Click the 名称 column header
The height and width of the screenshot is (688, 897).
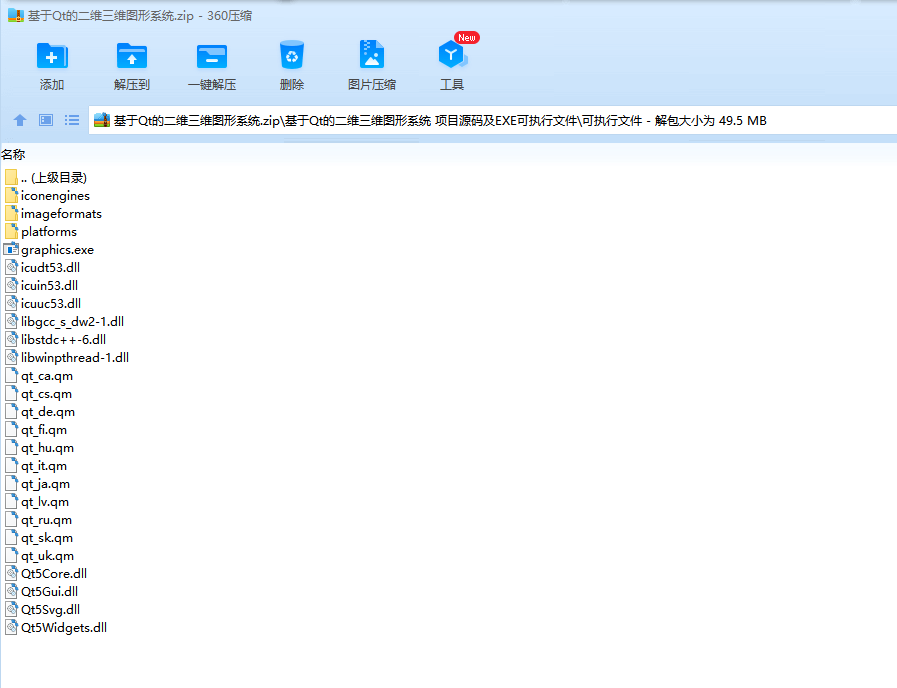click(13, 154)
